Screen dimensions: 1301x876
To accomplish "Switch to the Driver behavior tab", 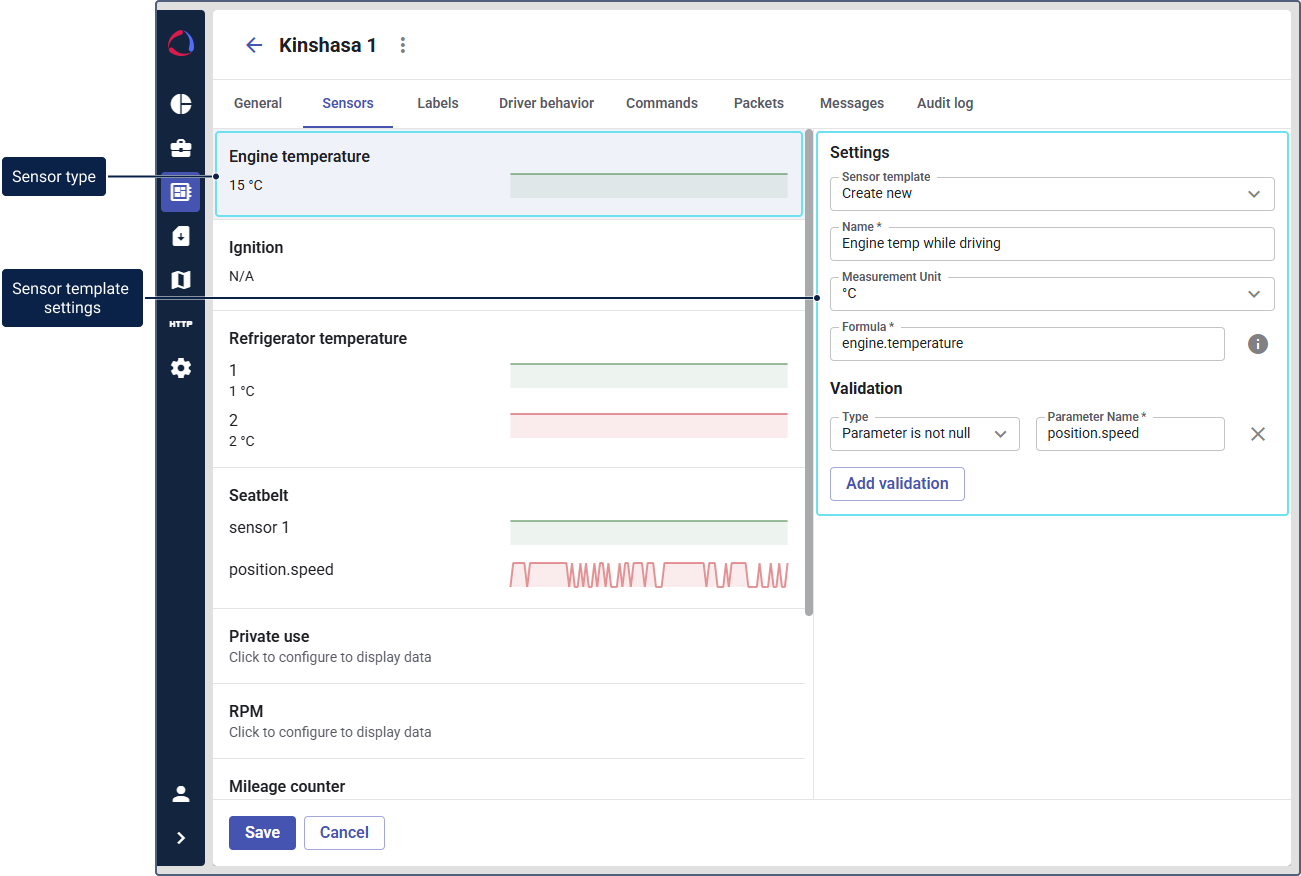I will [546, 103].
